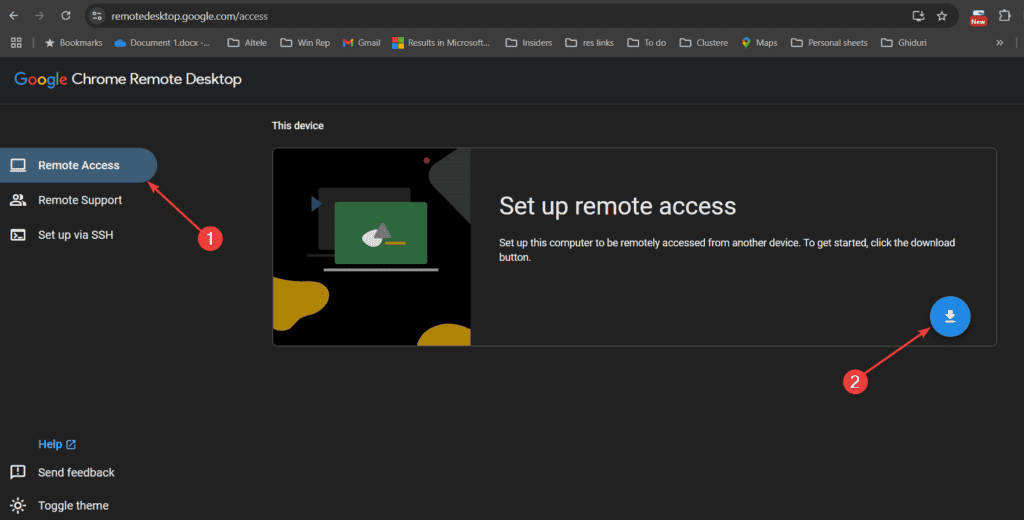Bookmark this page with the star icon
The height and width of the screenshot is (520, 1024).
click(x=942, y=16)
